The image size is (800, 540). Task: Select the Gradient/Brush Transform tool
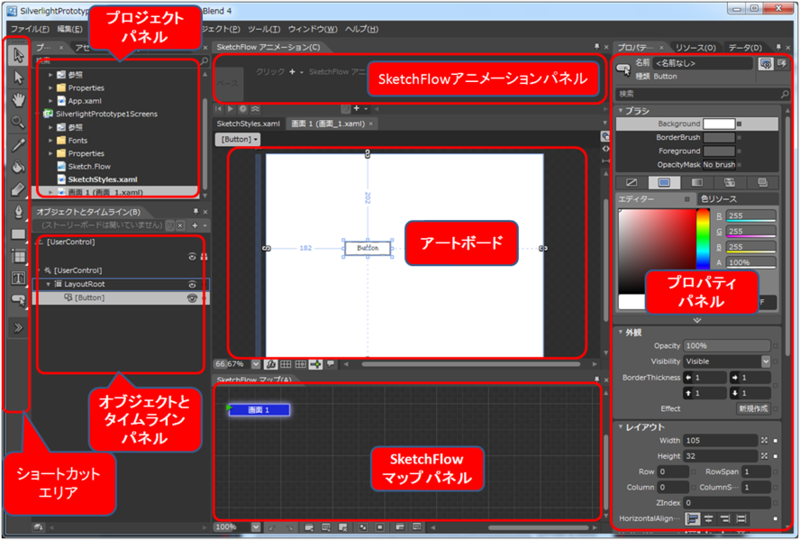pyautogui.click(x=18, y=189)
